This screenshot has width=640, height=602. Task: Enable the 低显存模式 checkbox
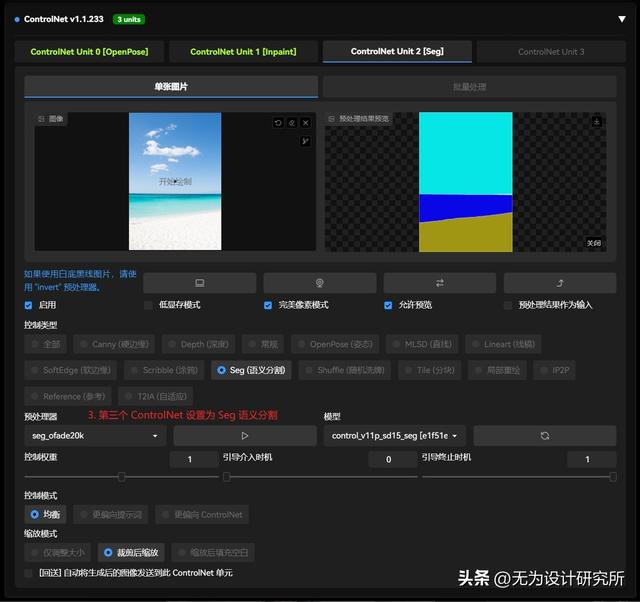[149, 305]
